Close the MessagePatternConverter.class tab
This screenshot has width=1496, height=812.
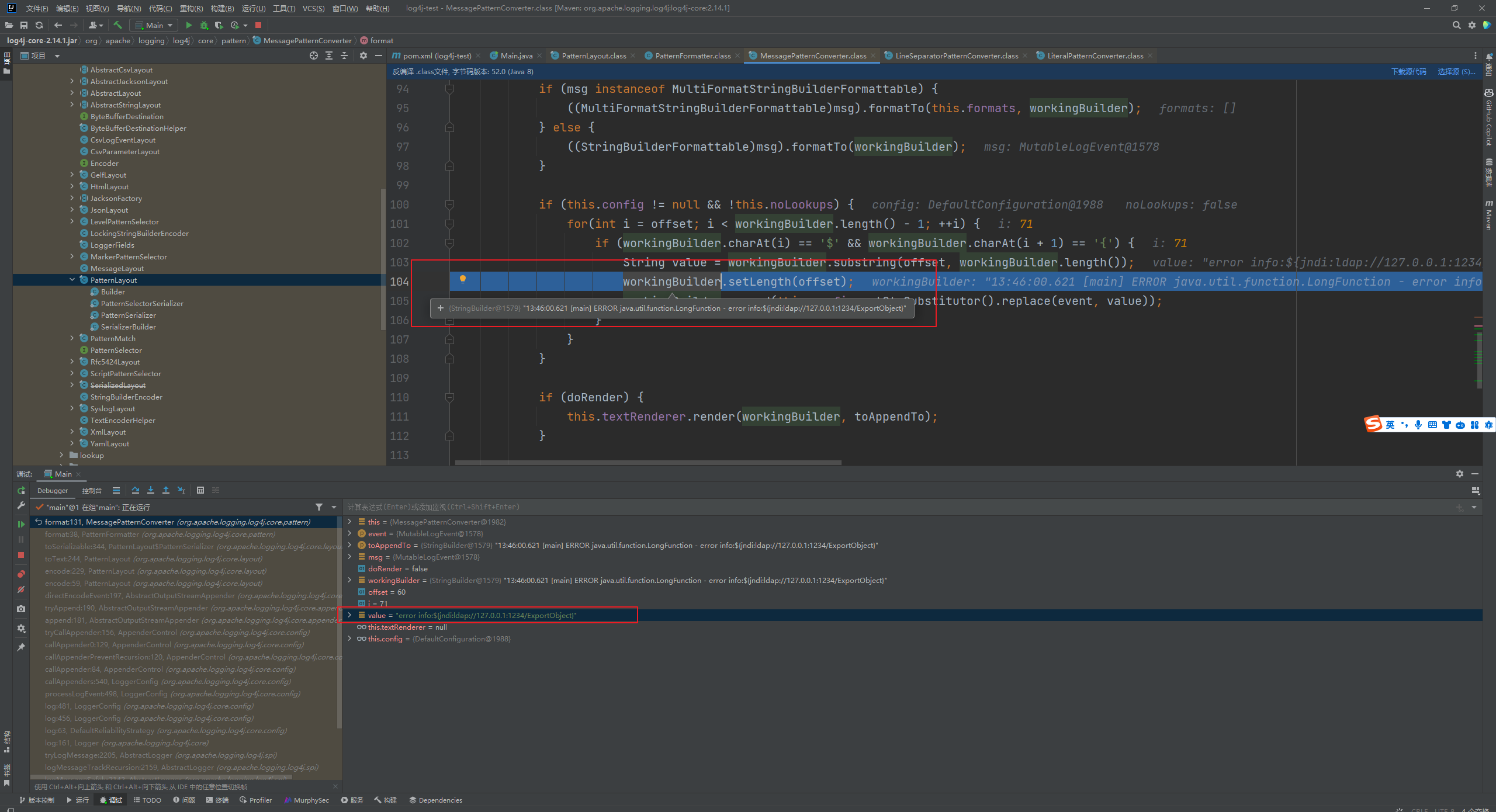(x=873, y=55)
